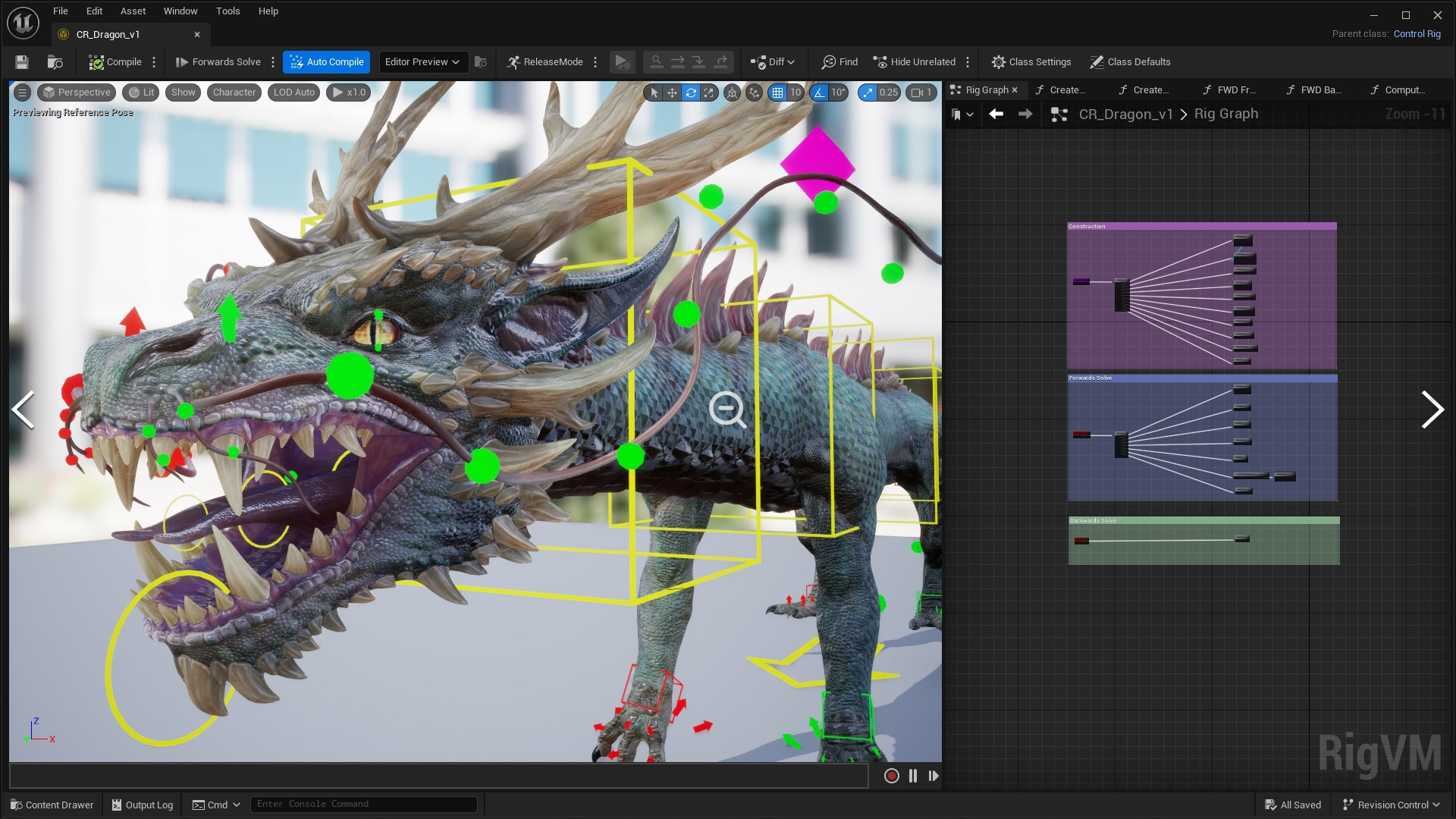Open the Revision Control dropdown
This screenshot has width=1456, height=819.
pos(1392,805)
